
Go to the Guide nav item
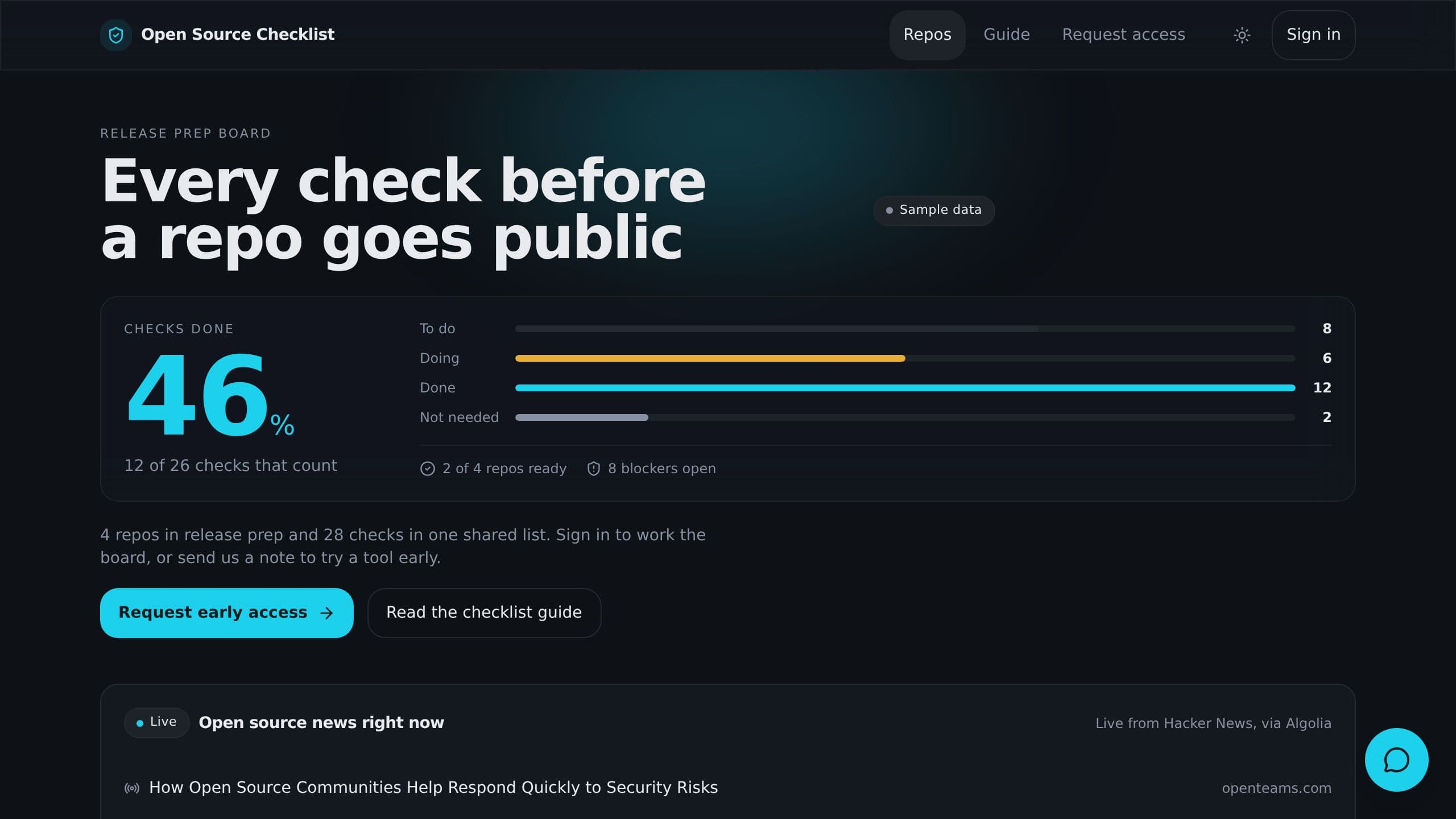(x=1007, y=35)
